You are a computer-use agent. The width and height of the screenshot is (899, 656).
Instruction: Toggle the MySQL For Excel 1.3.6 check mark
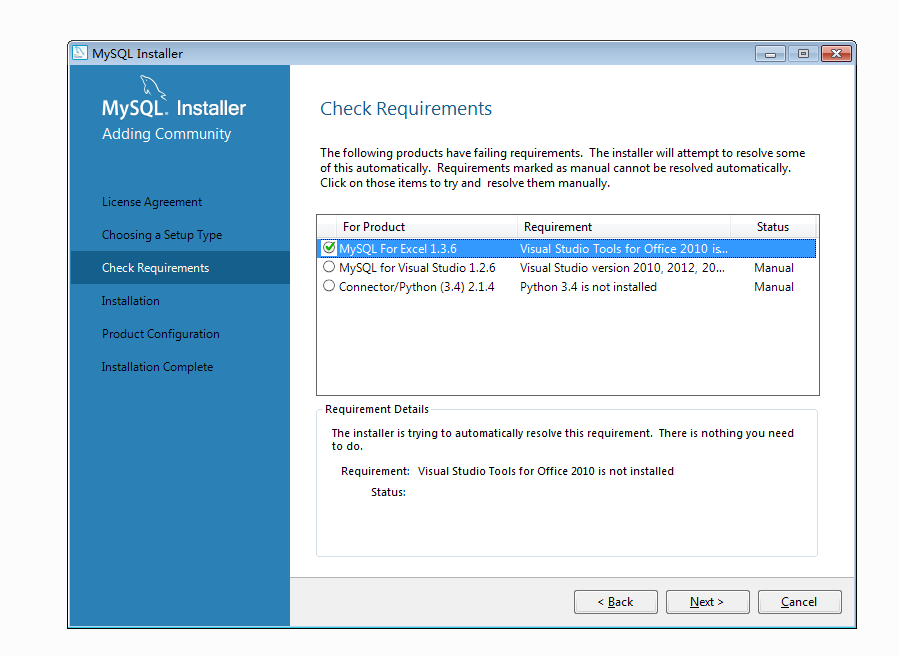pos(329,248)
